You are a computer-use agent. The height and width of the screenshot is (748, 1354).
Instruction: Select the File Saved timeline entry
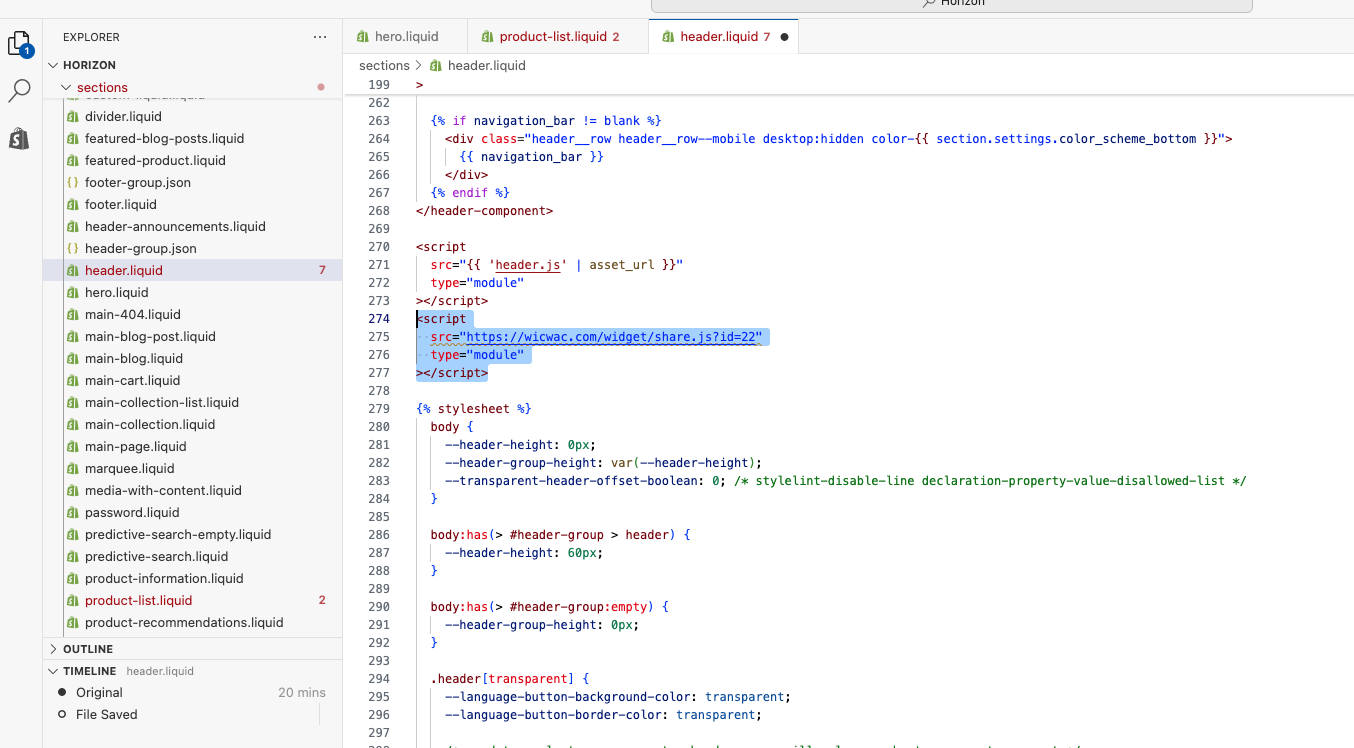click(106, 715)
